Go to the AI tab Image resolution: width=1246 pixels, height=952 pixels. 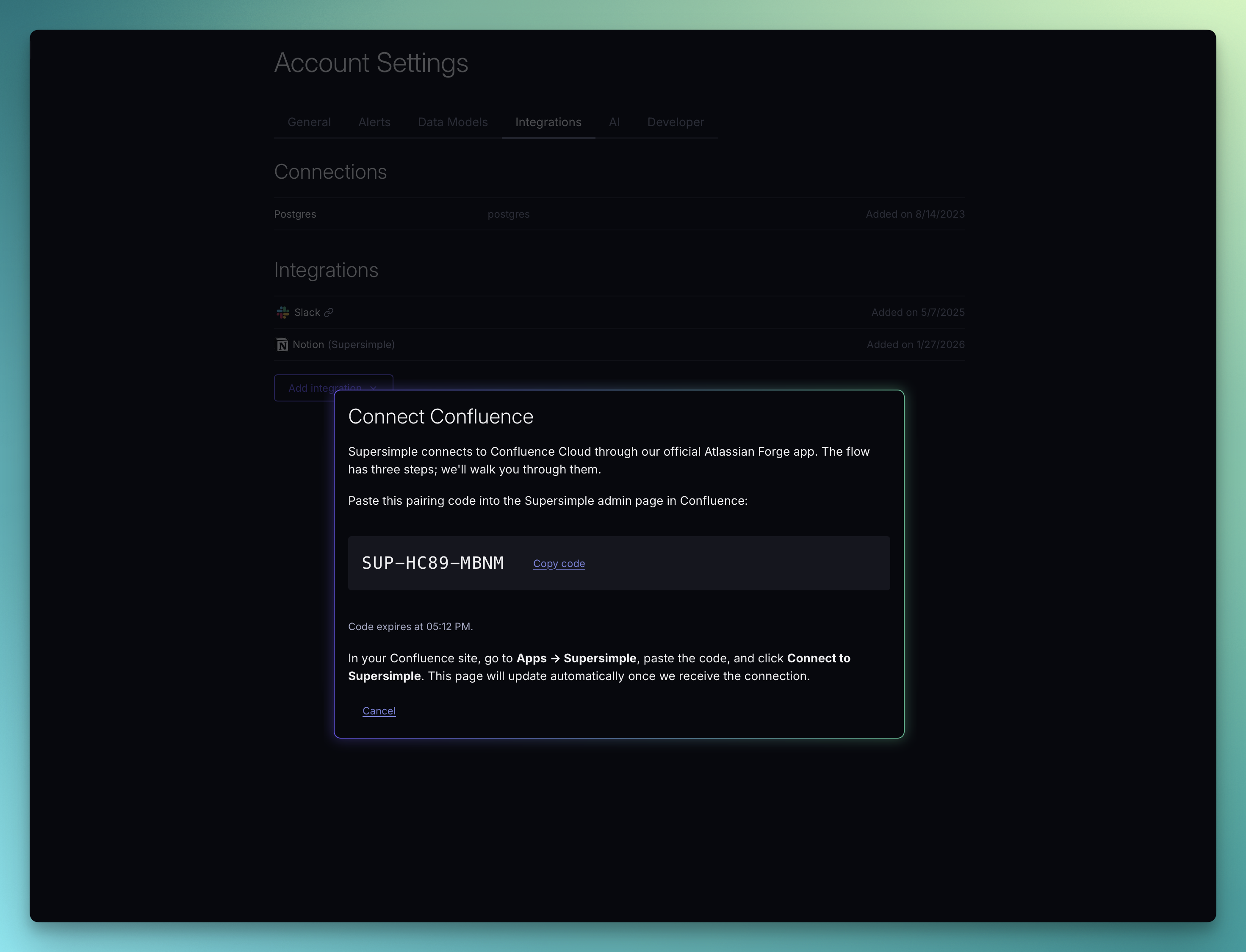(614, 122)
